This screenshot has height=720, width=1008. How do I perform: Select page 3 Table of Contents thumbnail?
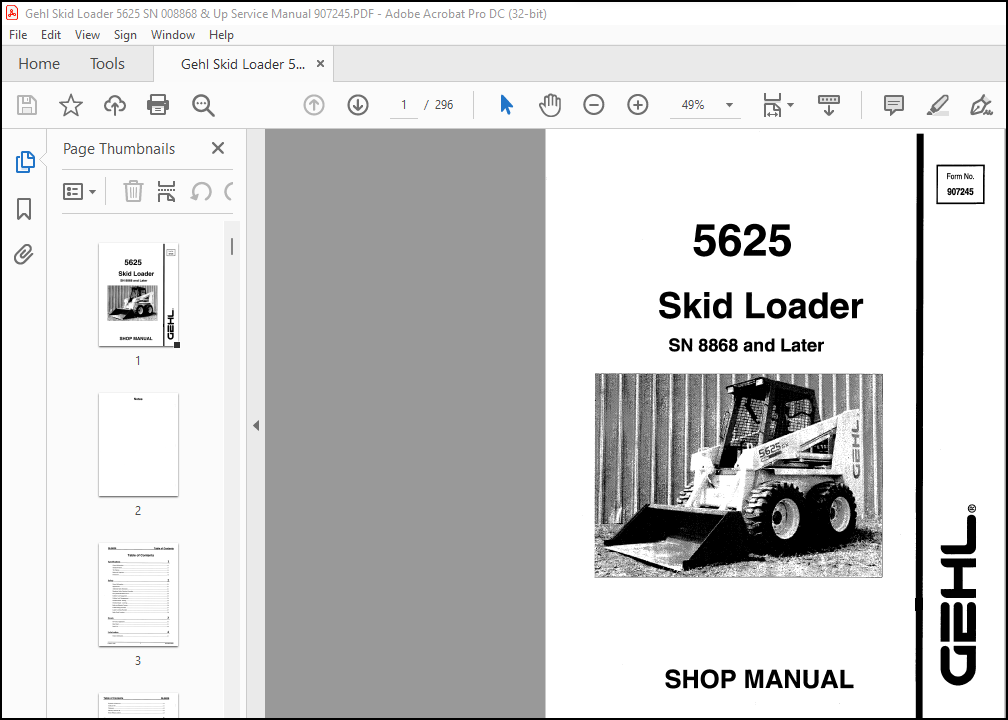[138, 595]
